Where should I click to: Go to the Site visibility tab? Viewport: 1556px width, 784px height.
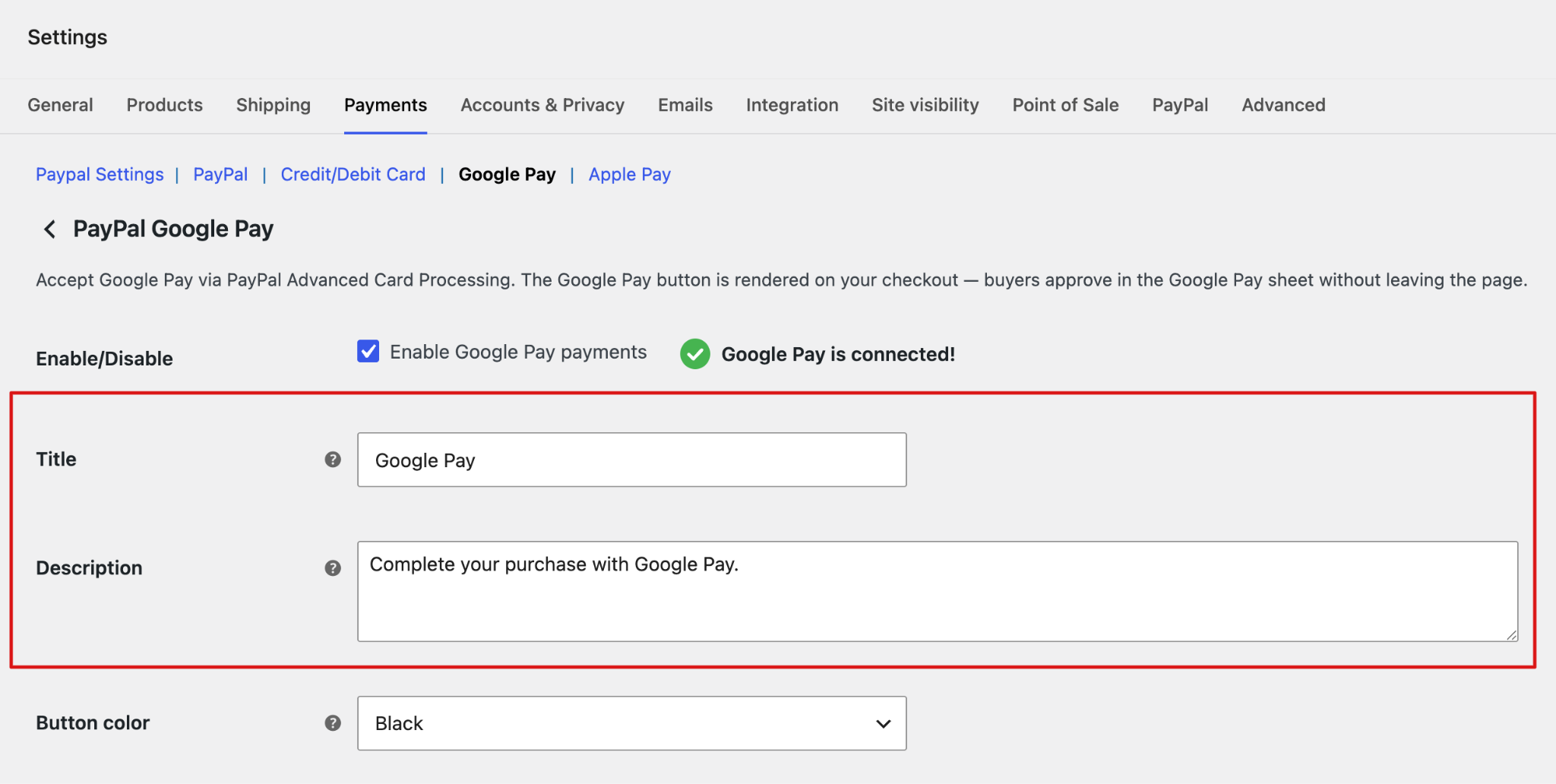[x=925, y=105]
